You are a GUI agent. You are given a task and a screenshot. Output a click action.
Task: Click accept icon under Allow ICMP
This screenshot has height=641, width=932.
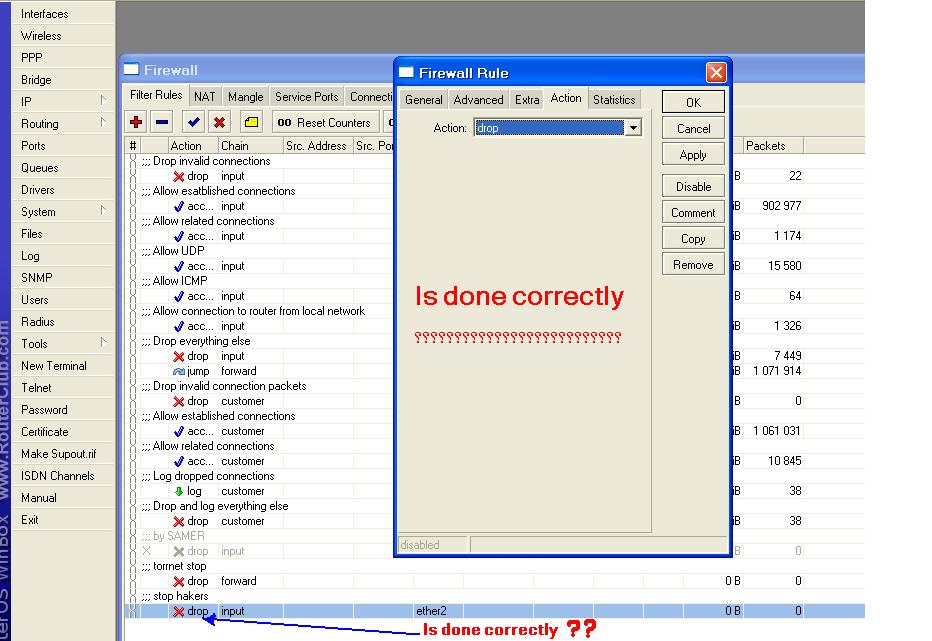click(178, 296)
